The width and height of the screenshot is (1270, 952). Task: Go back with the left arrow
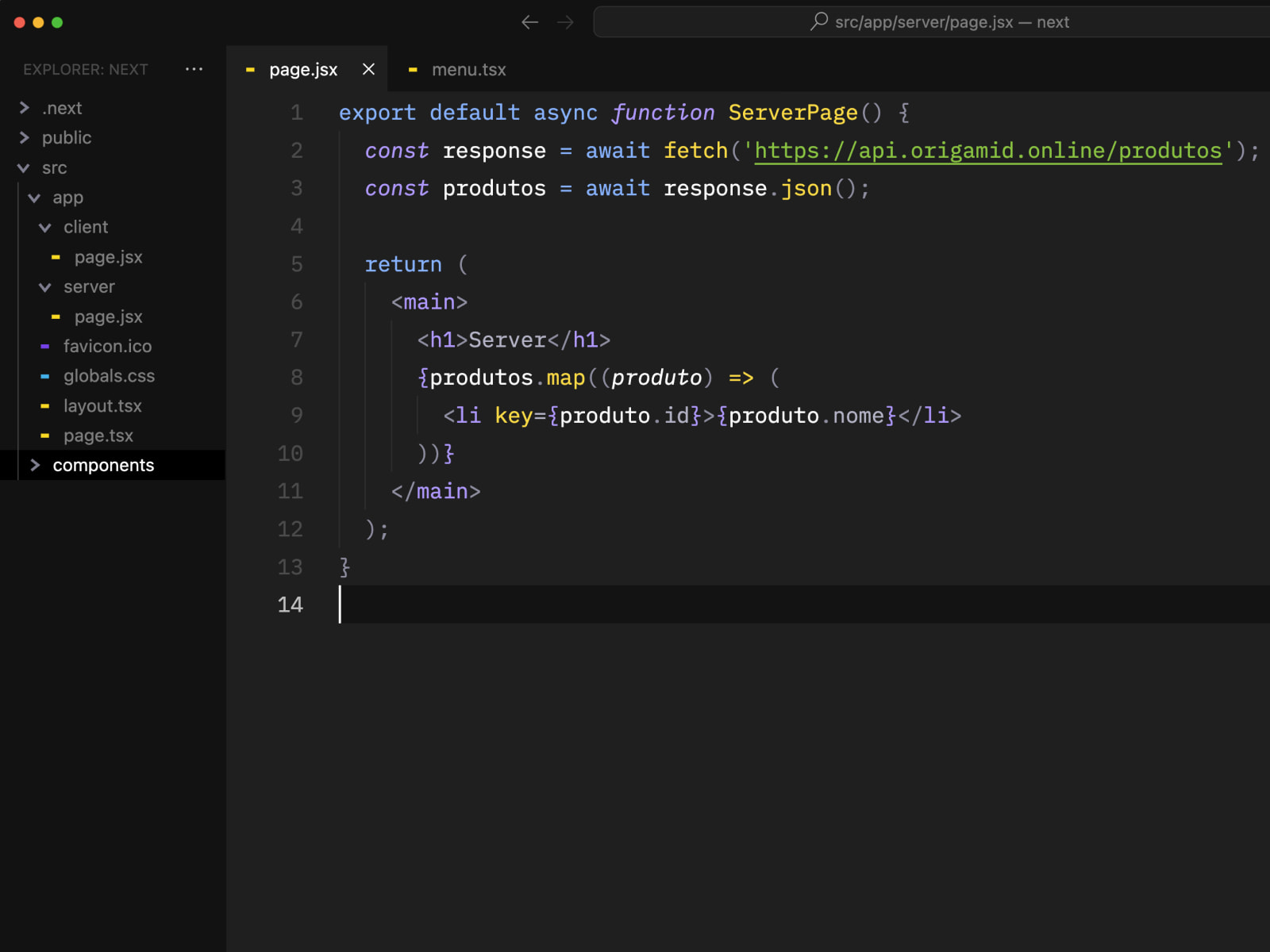click(x=530, y=22)
